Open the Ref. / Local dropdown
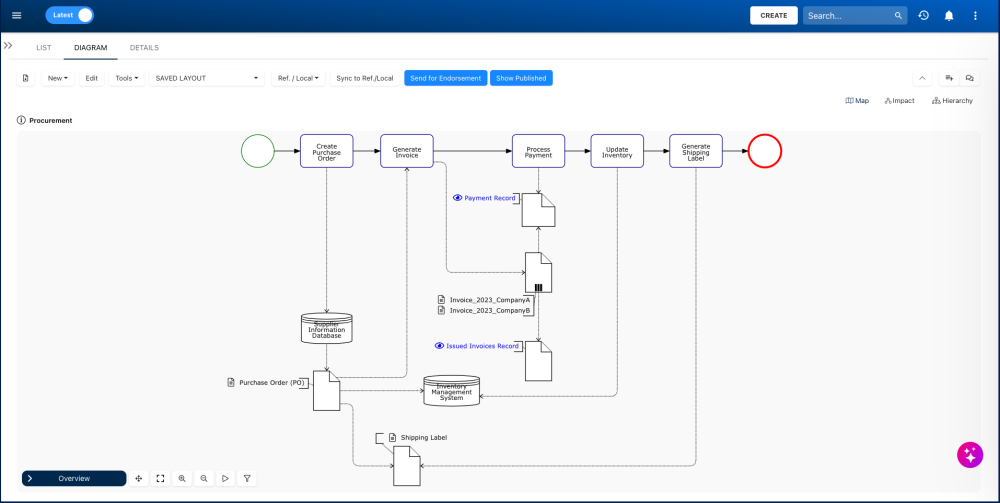Screen dimensions: 1000x503 point(298,78)
